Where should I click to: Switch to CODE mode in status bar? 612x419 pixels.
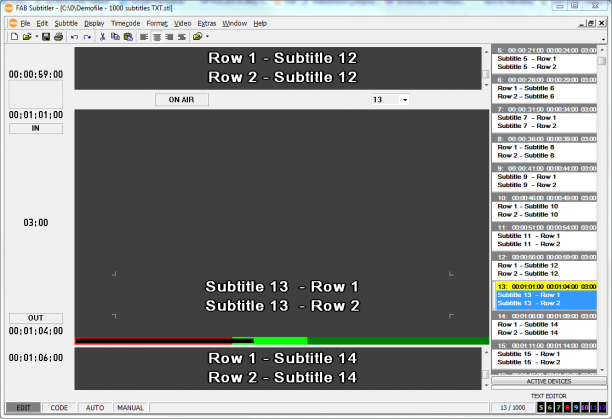[x=59, y=408]
